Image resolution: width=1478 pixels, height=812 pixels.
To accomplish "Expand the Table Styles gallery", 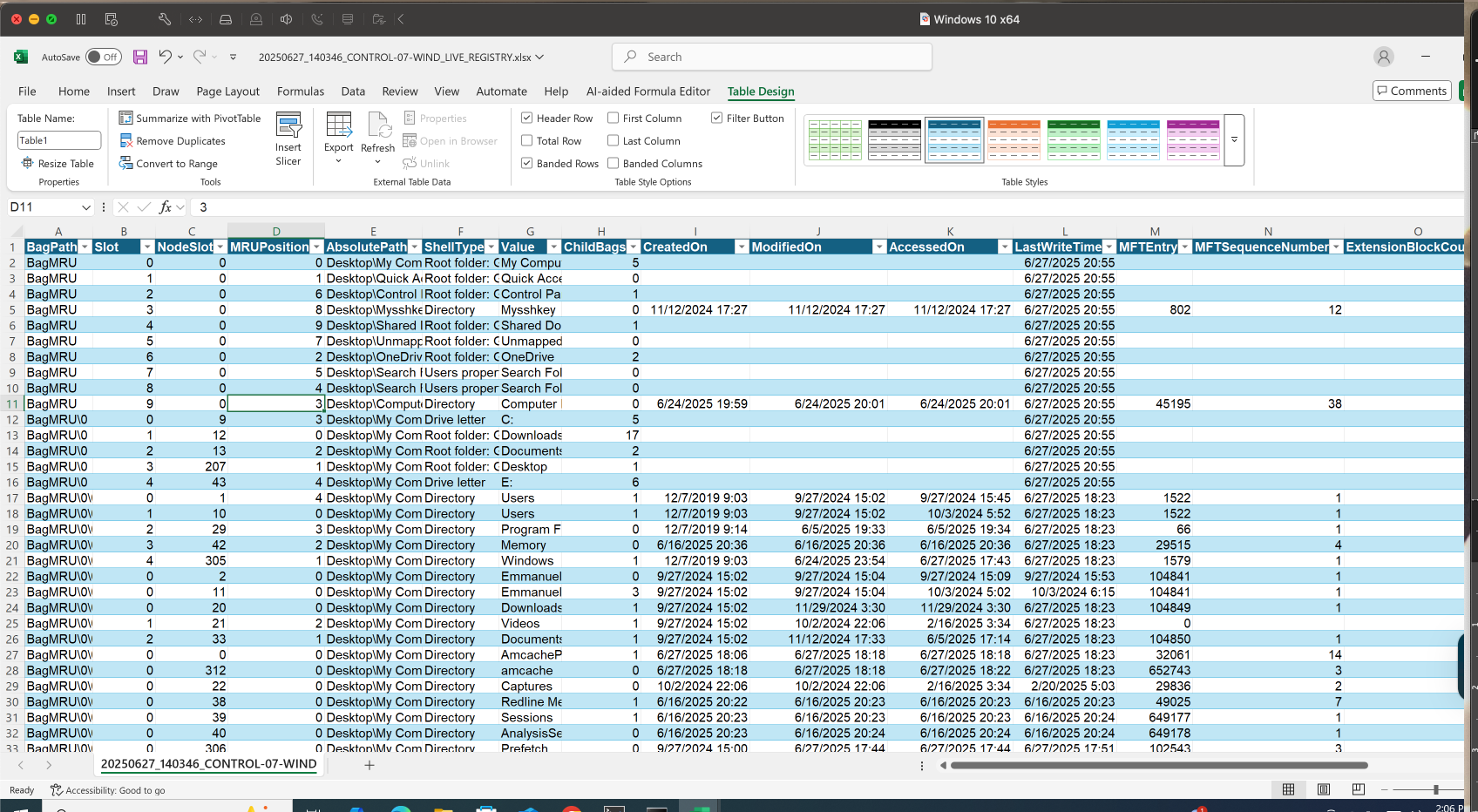I will (1234, 139).
